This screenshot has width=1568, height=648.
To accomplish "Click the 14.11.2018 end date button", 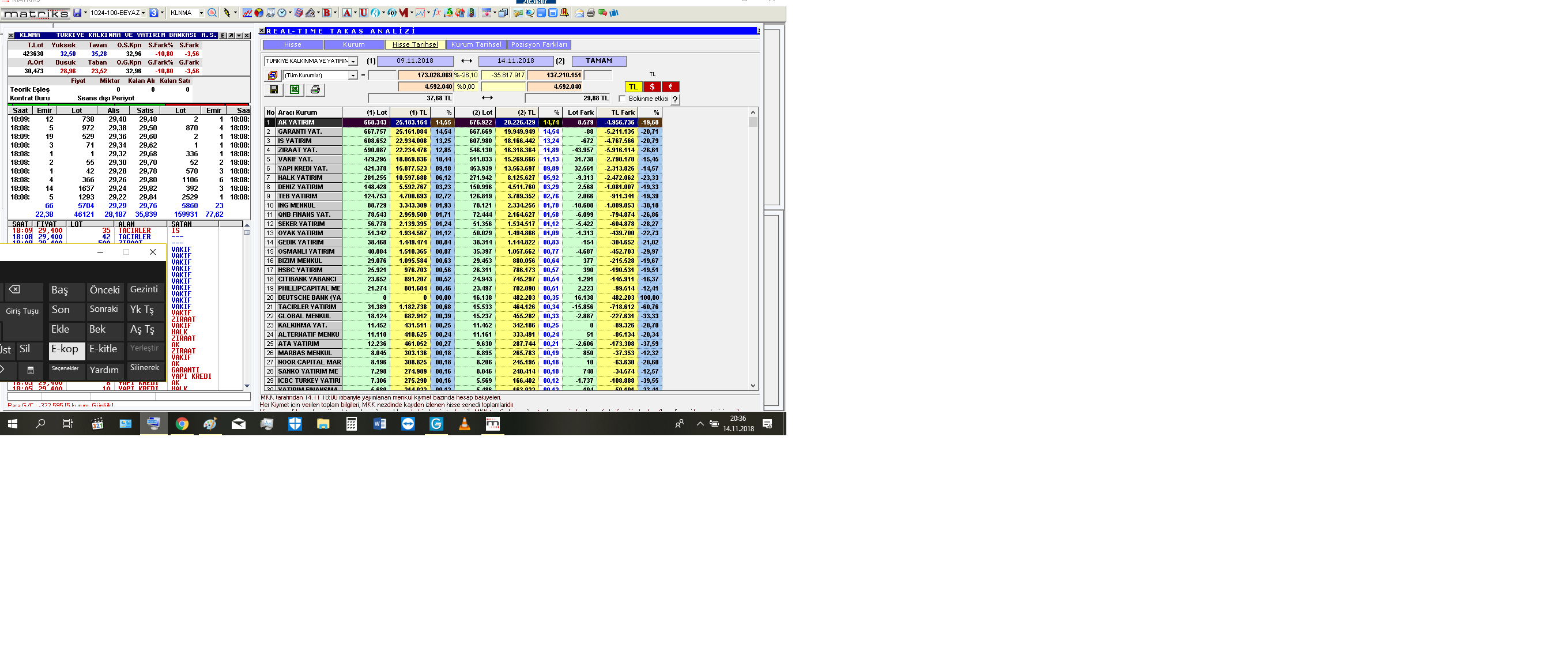I will [x=515, y=61].
